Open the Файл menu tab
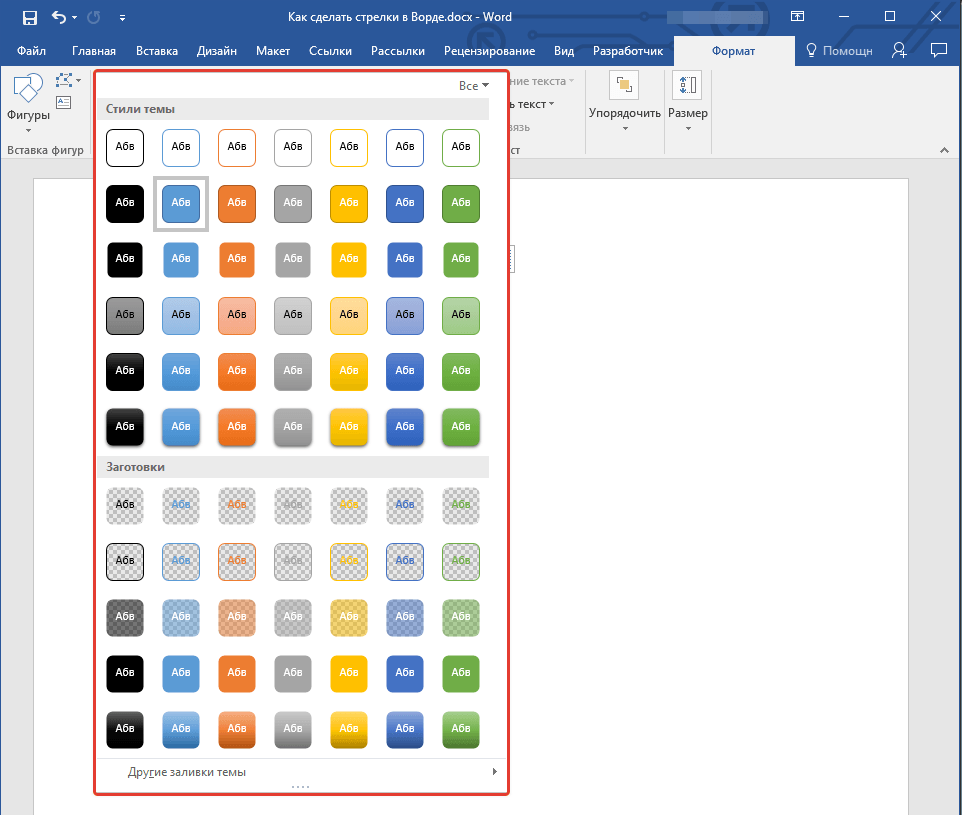Screen dimensions: 962x815 click(x=31, y=51)
